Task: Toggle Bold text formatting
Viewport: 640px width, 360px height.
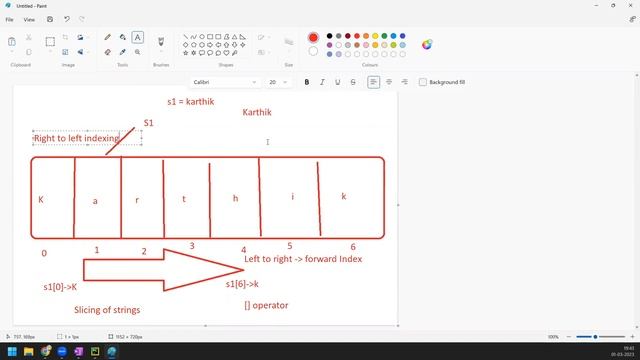Action: pos(307,82)
